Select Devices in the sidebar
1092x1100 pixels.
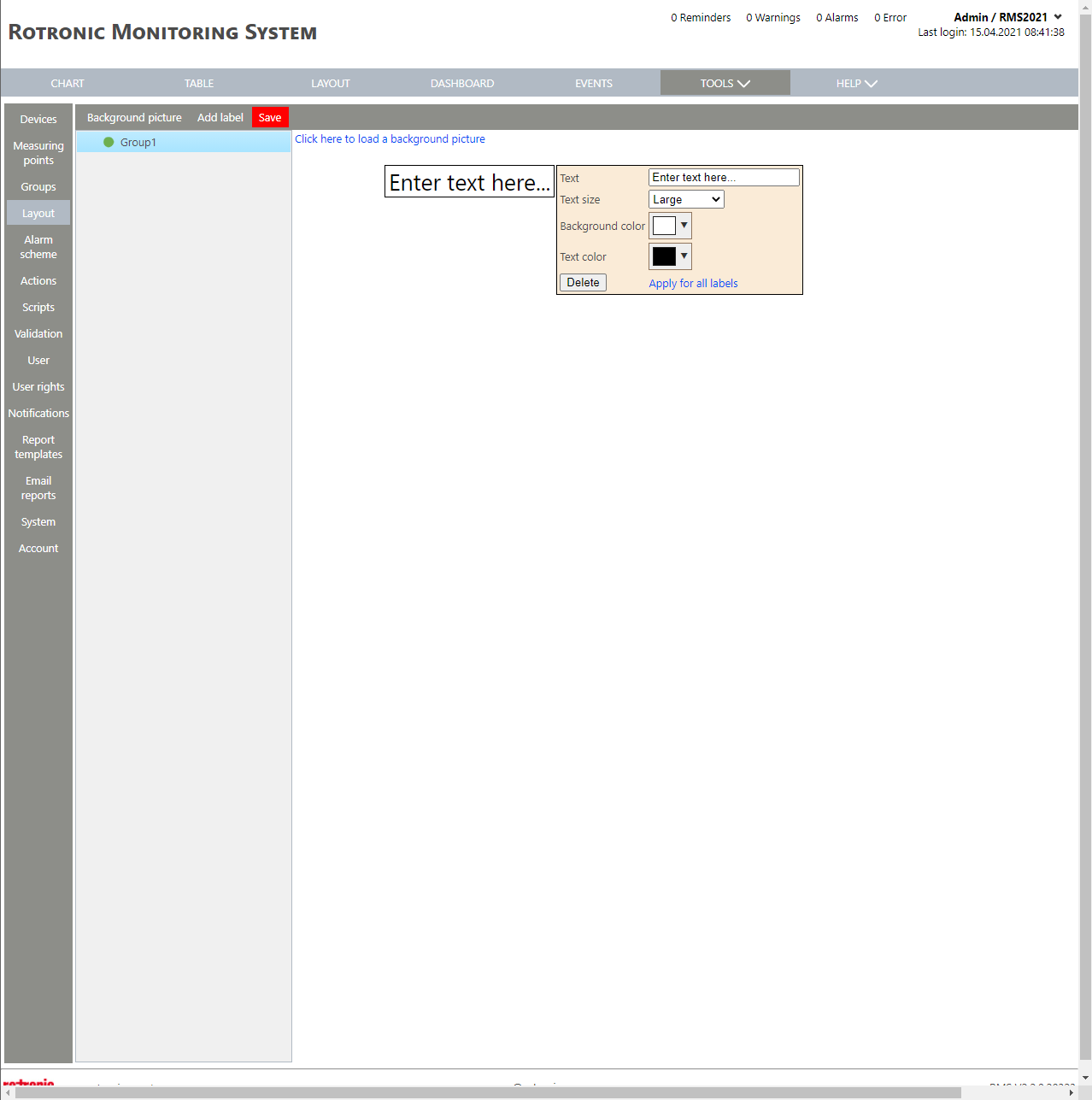(x=38, y=119)
